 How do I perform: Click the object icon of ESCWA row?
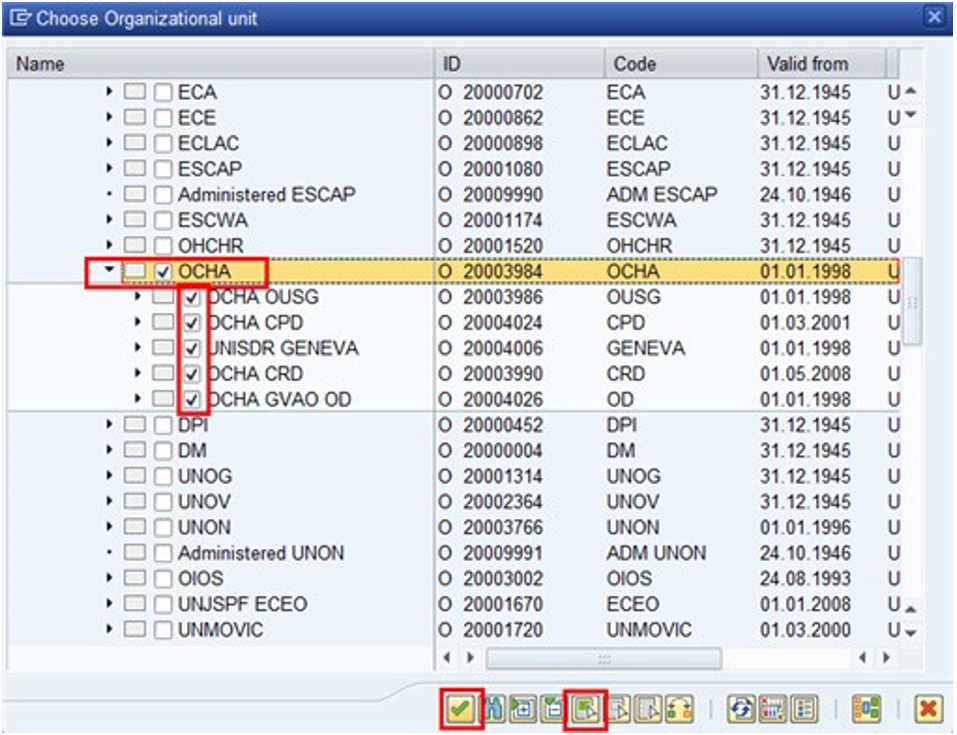pos(134,220)
